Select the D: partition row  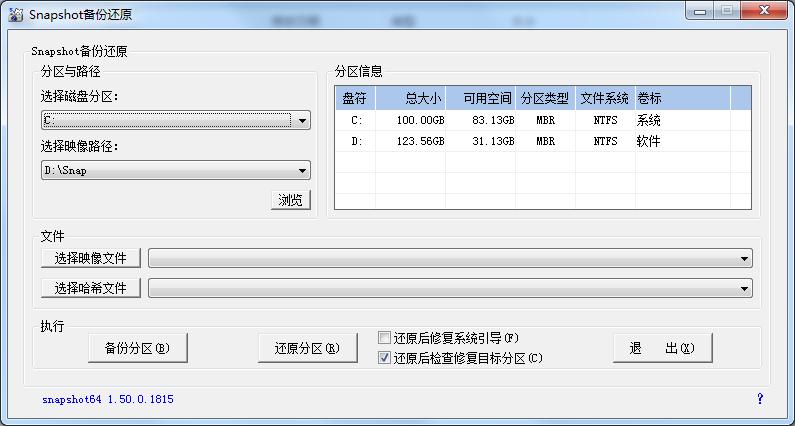pos(500,141)
